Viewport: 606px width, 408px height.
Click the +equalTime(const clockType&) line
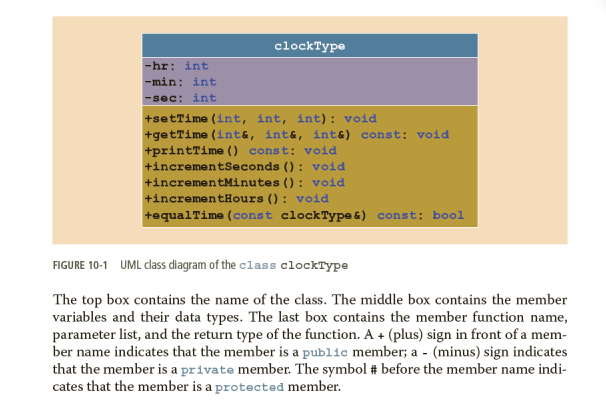pyautogui.click(x=304, y=215)
